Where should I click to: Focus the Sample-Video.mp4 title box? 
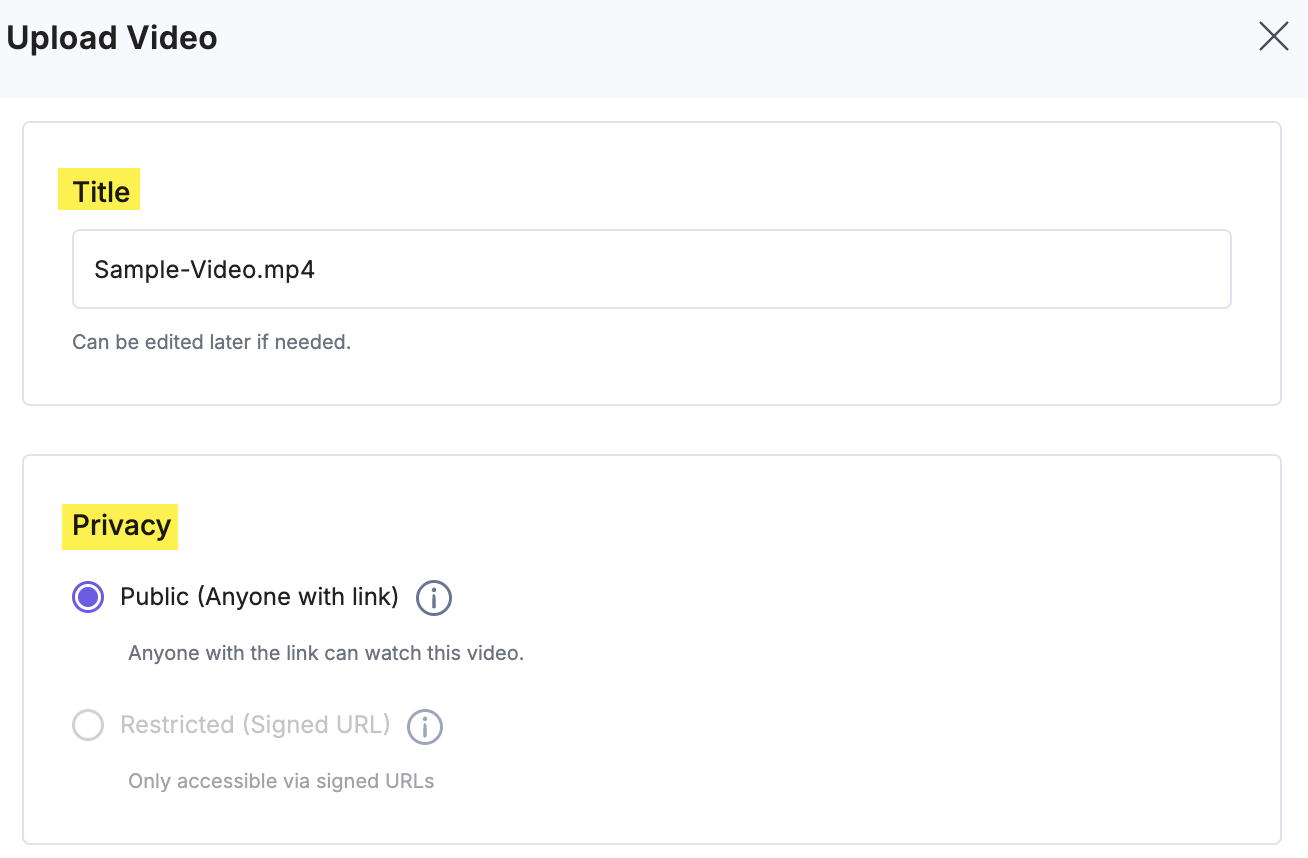pos(651,268)
